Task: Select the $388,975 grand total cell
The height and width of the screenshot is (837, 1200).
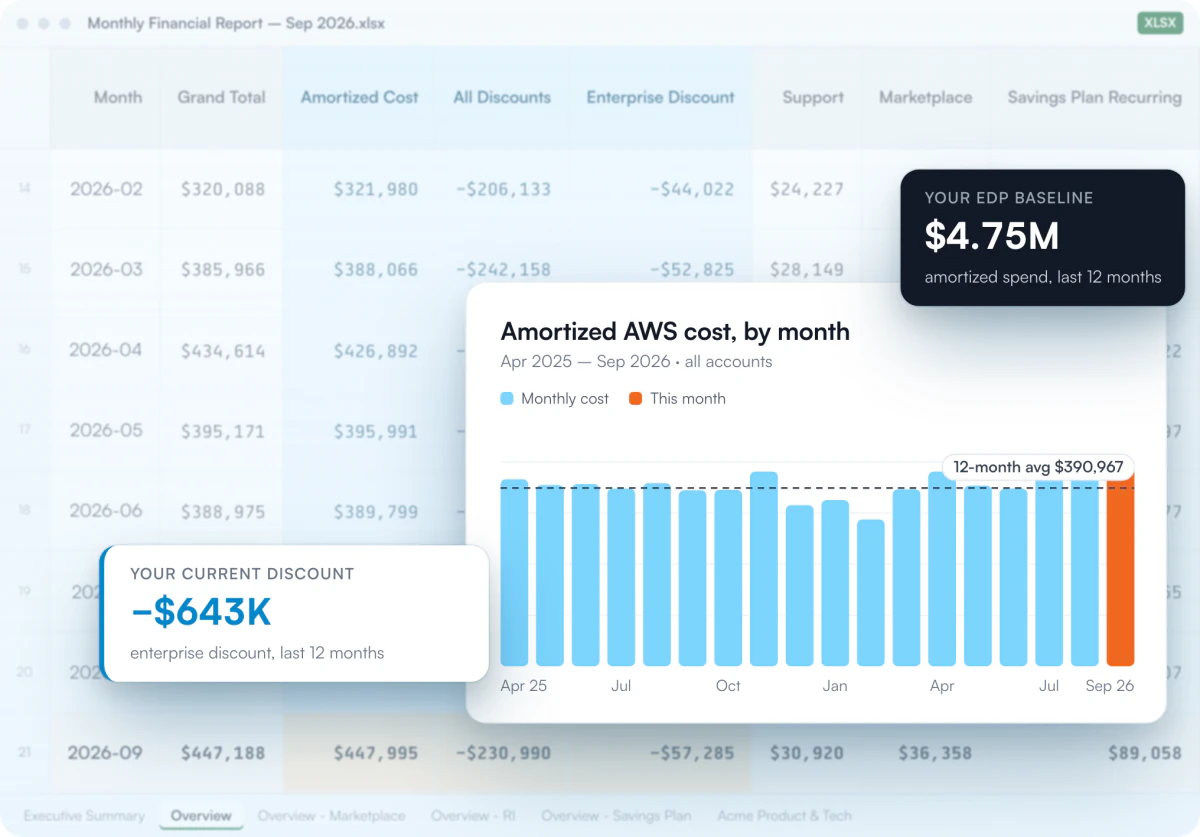Action: point(223,511)
